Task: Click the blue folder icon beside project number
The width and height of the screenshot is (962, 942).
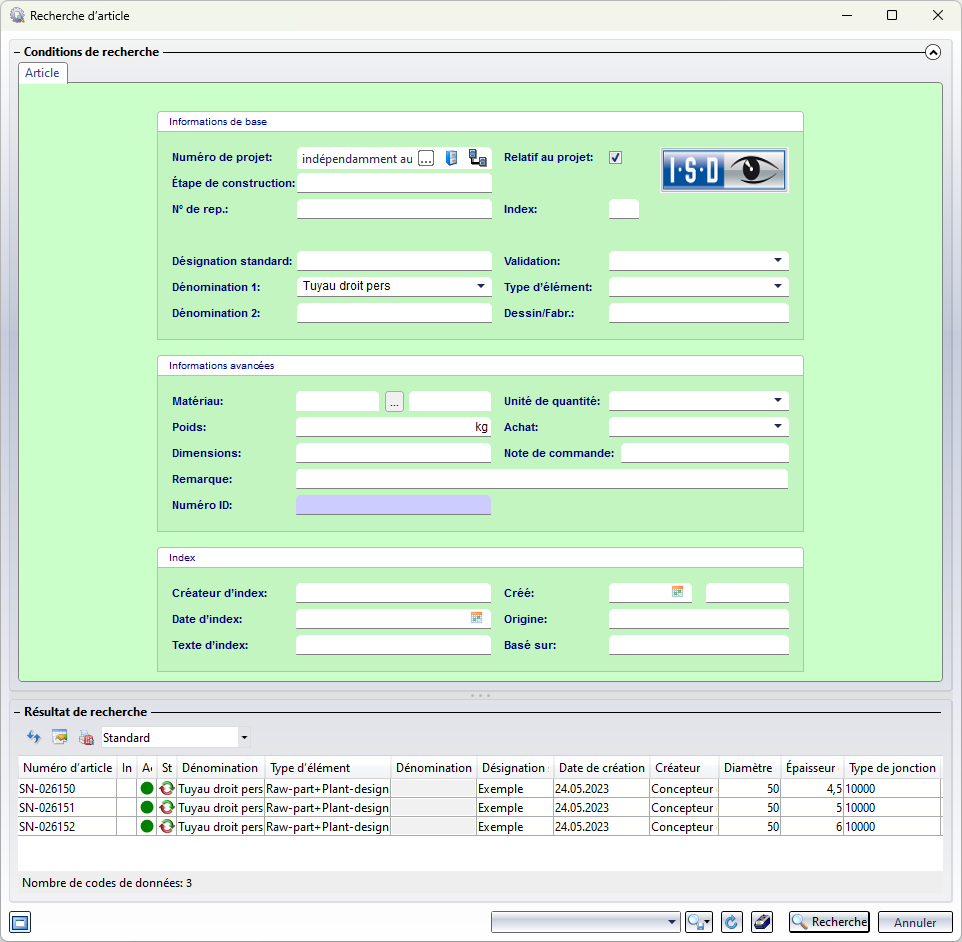Action: coord(451,158)
